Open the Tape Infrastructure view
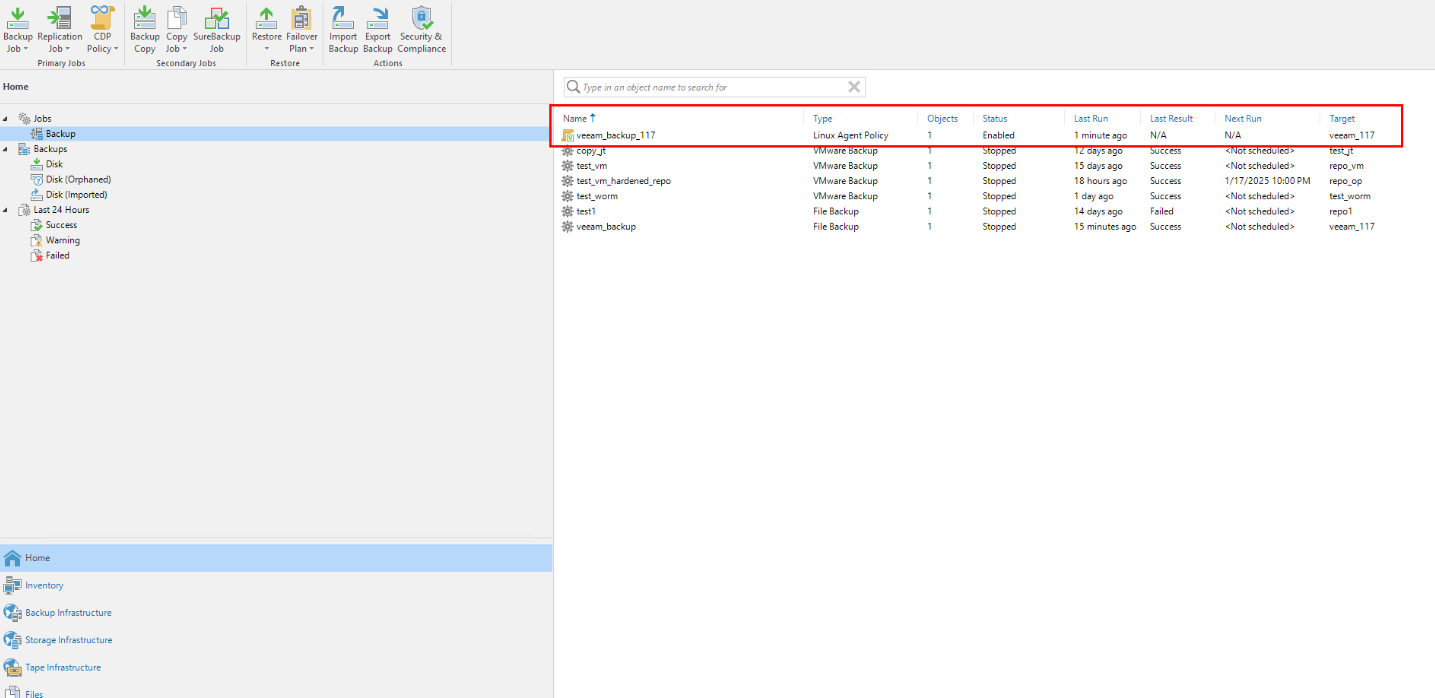This screenshot has height=698, width=1435. point(63,668)
